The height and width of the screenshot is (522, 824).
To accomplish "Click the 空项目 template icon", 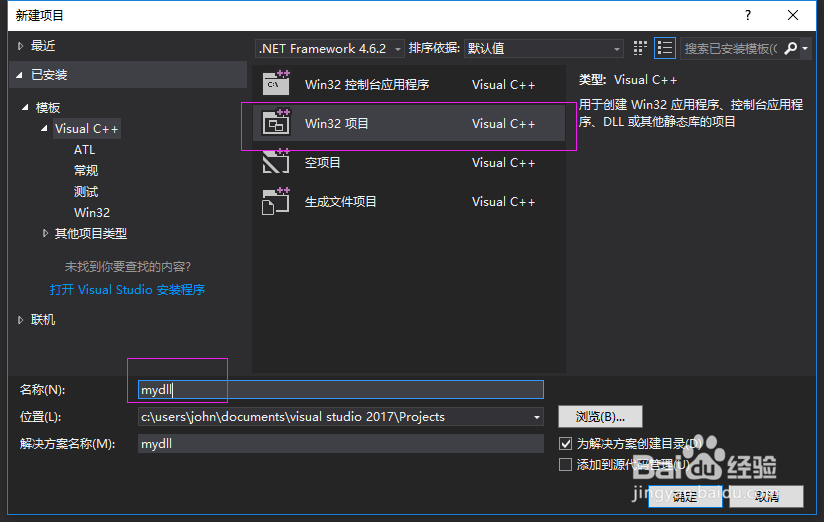I will point(276,162).
